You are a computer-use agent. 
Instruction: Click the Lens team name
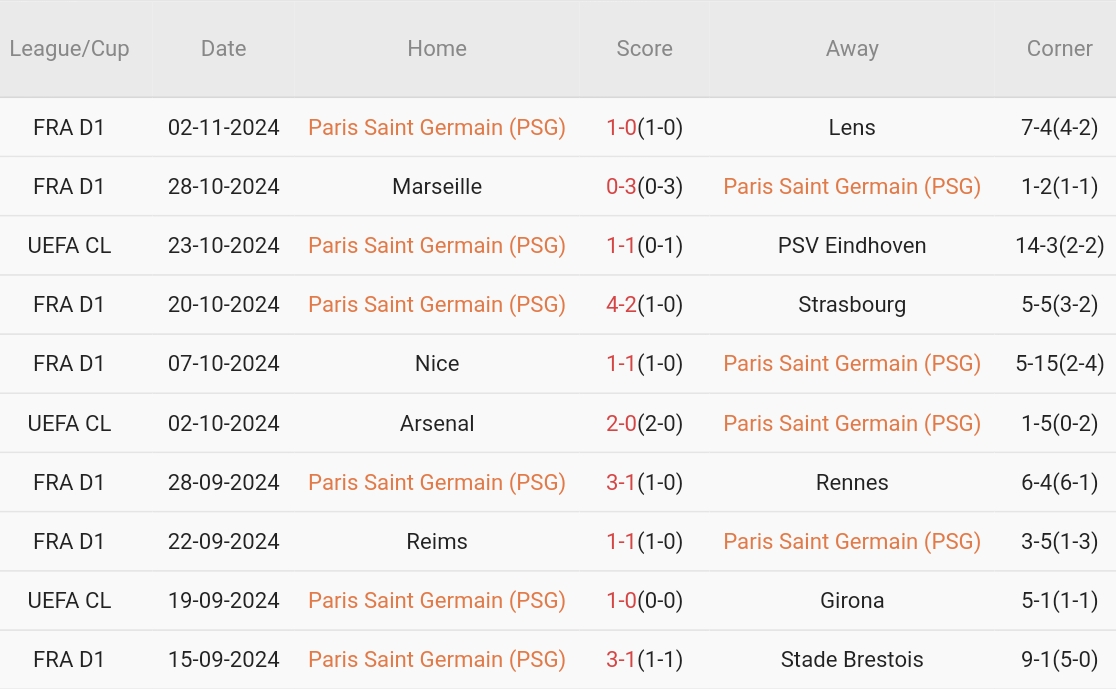(852, 127)
